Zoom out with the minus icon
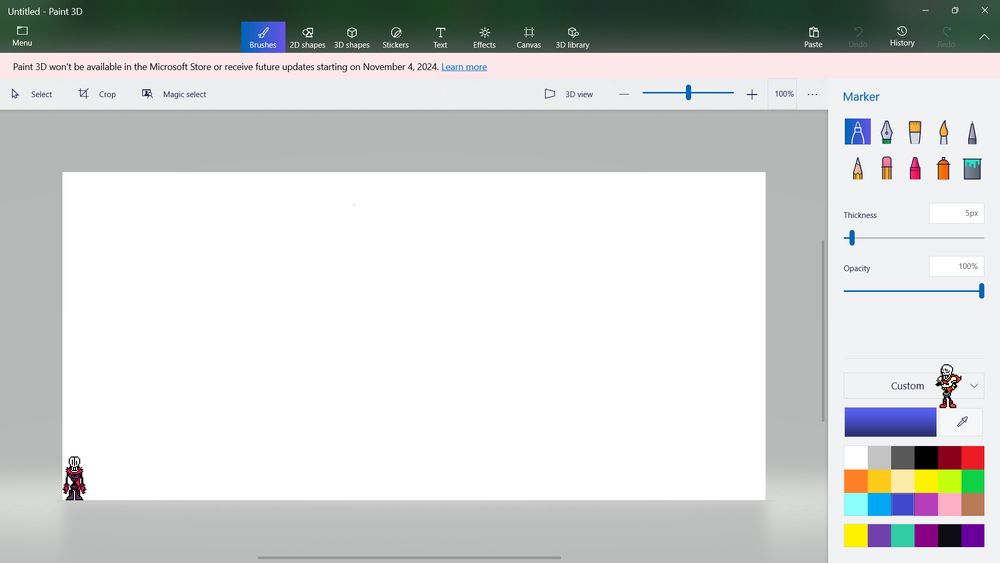The image size is (1000, 563). click(x=624, y=94)
